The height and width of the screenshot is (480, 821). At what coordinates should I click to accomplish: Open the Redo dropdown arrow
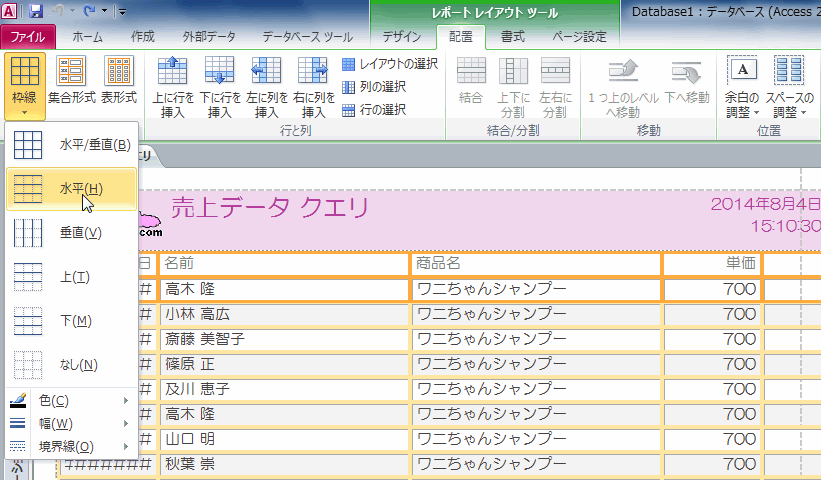pyautogui.click(x=104, y=10)
